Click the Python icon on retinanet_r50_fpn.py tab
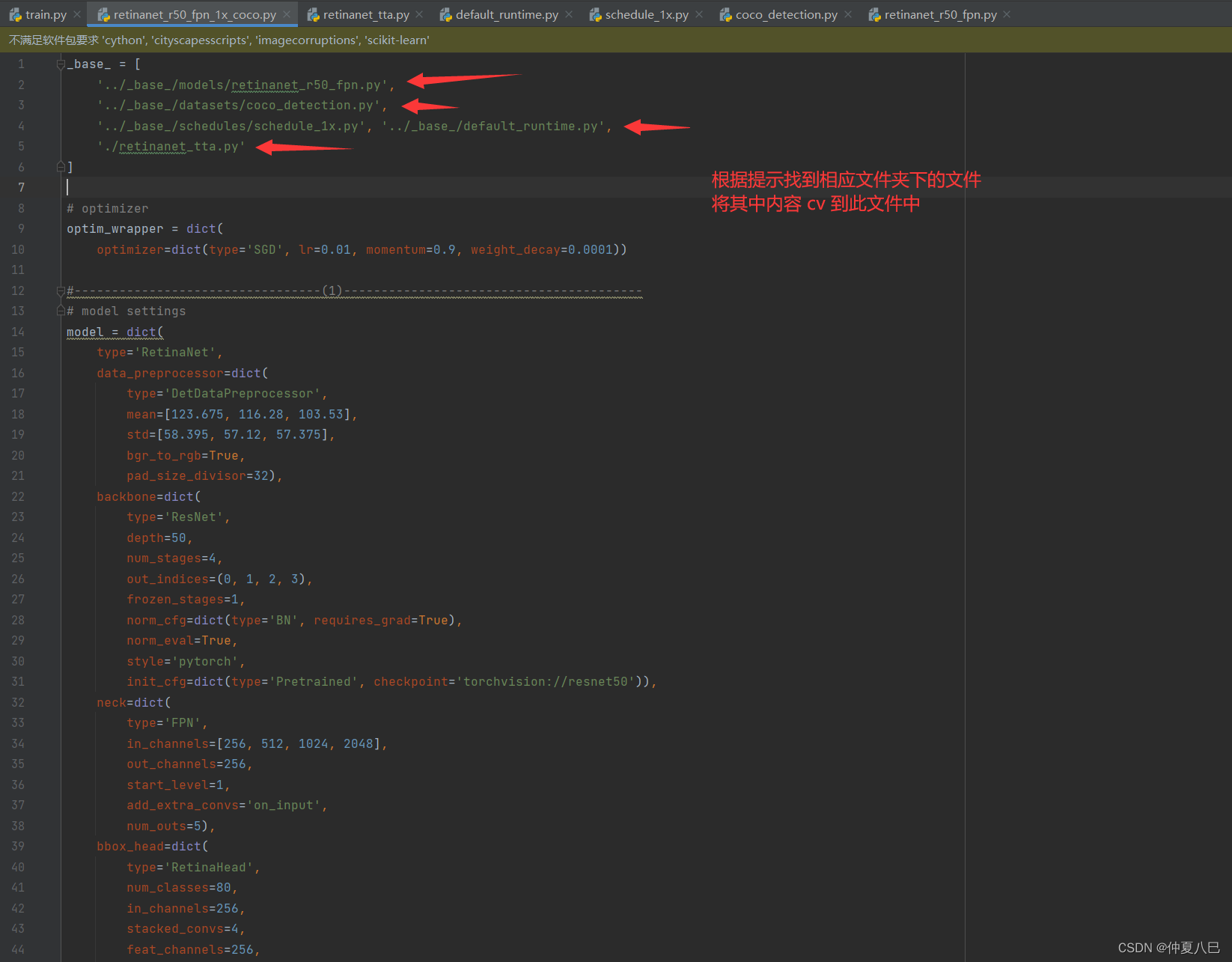The height and width of the screenshot is (962, 1232). (x=874, y=13)
